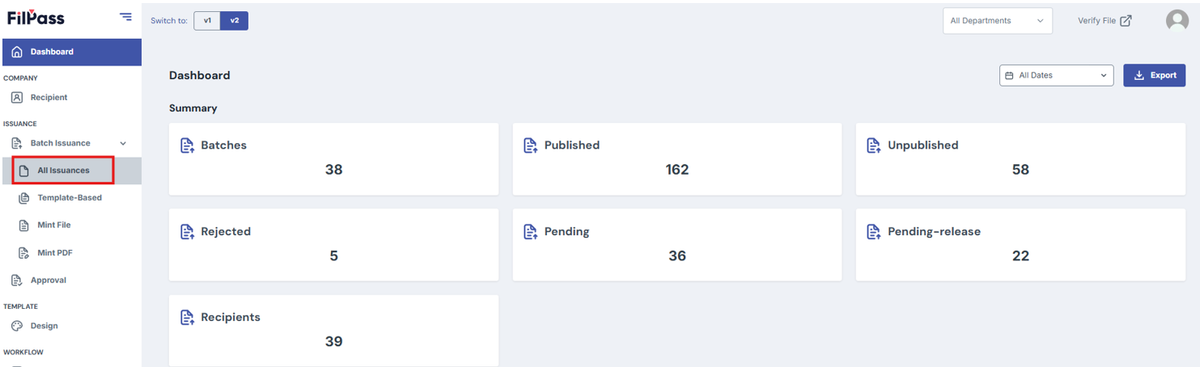1200x367 pixels.
Task: Go to Template-Based issuance
Action: (70, 198)
